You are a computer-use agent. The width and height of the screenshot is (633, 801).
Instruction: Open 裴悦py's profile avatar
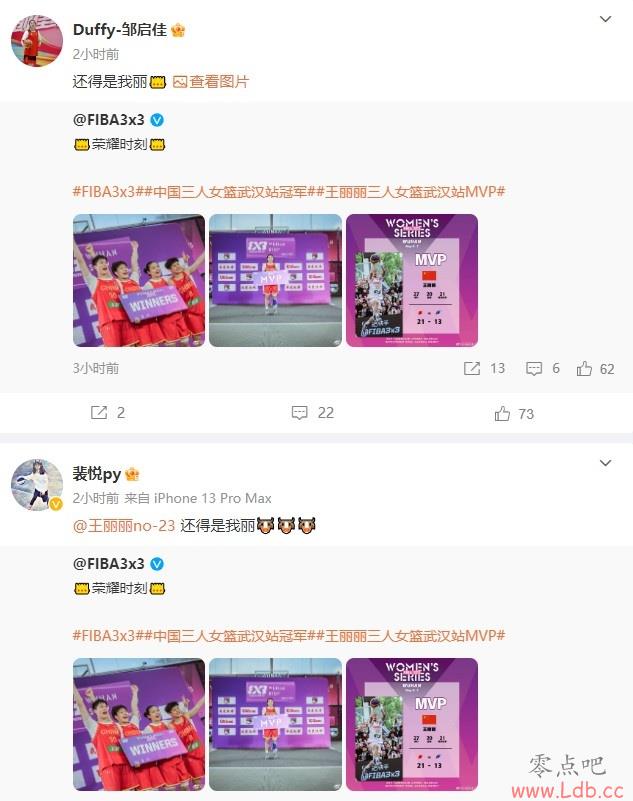tap(37, 485)
